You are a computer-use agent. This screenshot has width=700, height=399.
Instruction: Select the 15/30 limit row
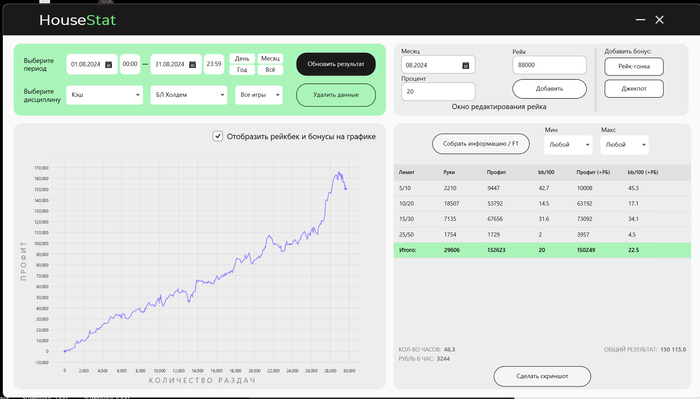pos(542,219)
